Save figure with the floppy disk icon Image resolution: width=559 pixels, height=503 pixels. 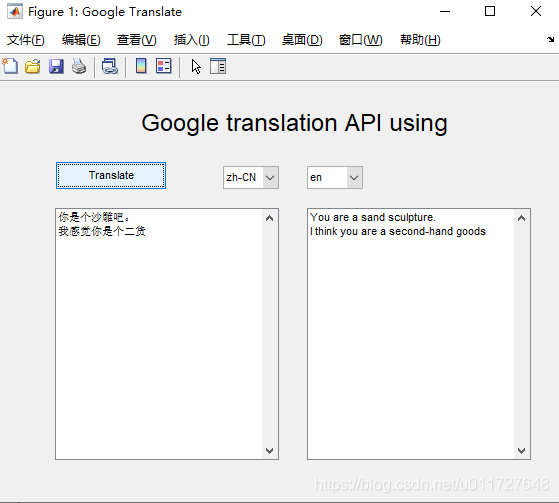click(x=56, y=66)
